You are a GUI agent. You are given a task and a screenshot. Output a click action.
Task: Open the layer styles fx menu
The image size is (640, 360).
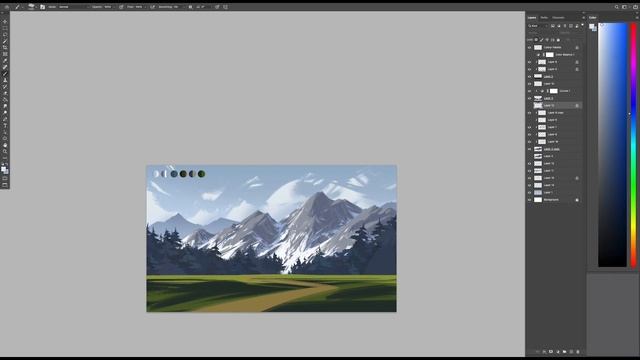(x=544, y=351)
